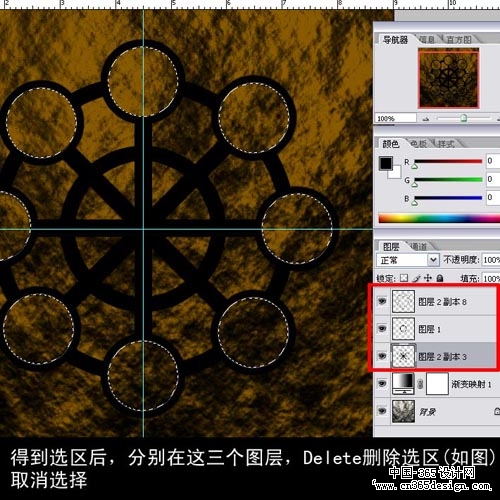Click the lock all padlock icon

tap(440, 278)
